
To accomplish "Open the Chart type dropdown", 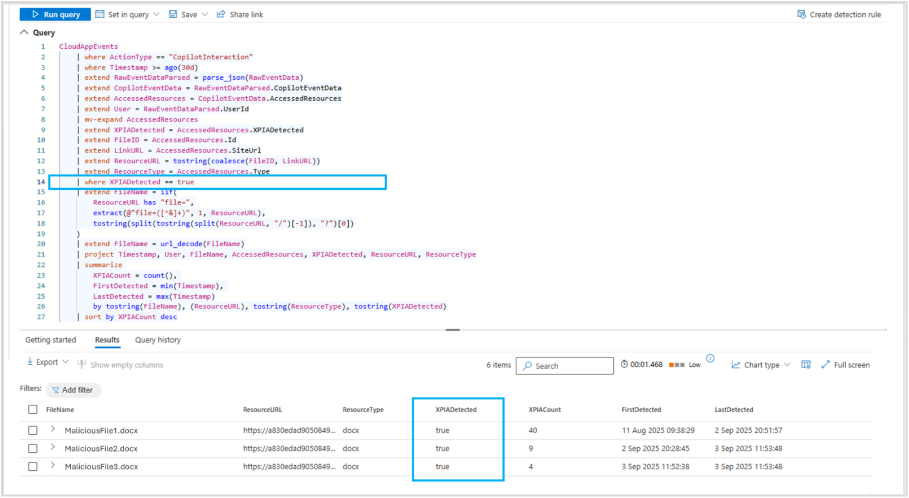I will (761, 365).
